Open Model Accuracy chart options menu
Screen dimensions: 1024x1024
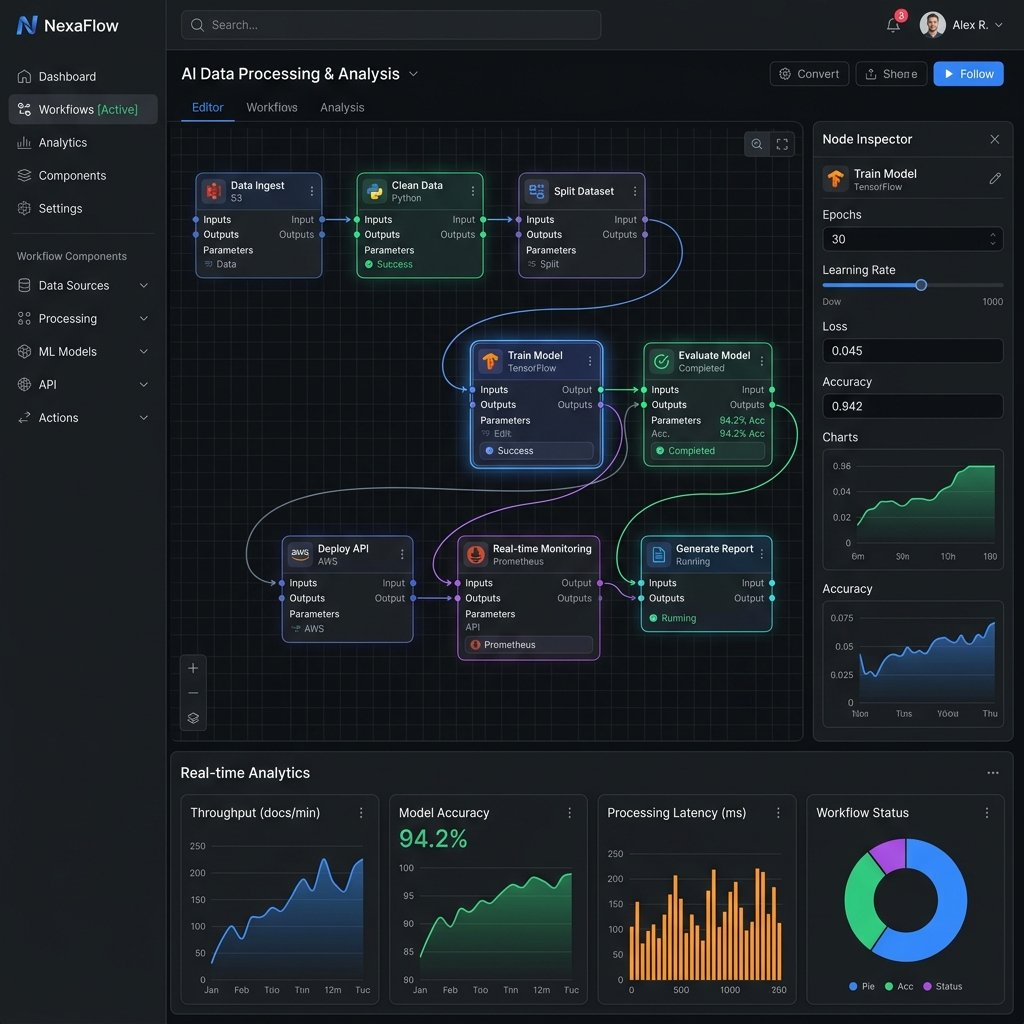569,812
